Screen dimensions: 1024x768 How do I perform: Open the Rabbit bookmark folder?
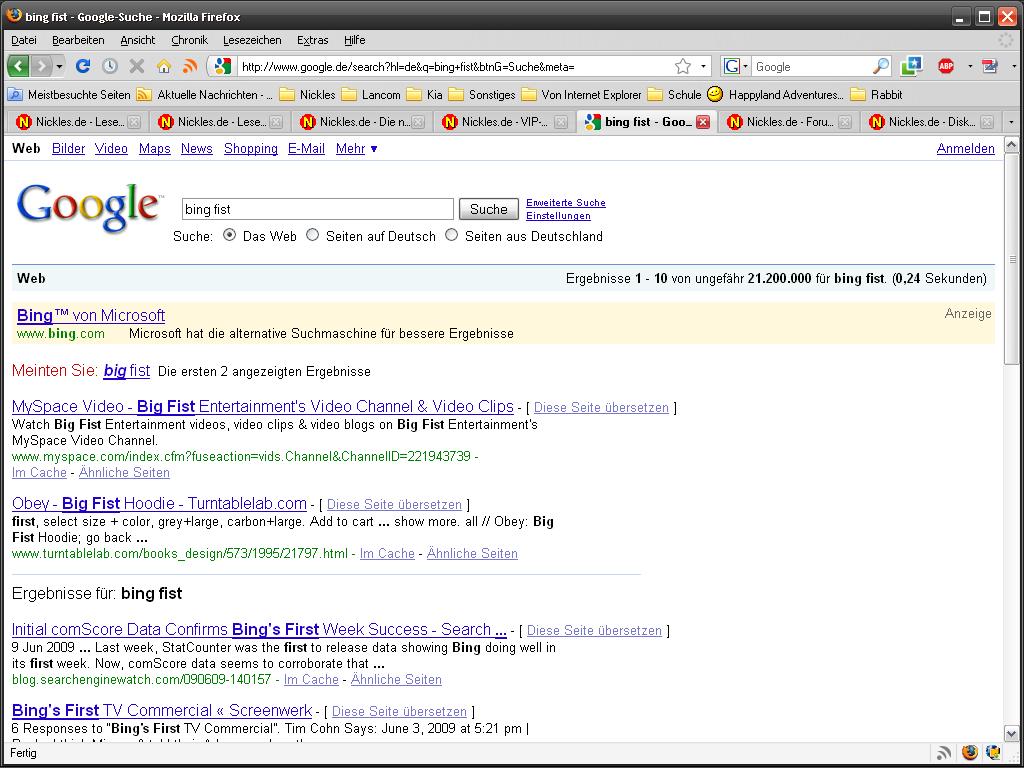[x=876, y=95]
